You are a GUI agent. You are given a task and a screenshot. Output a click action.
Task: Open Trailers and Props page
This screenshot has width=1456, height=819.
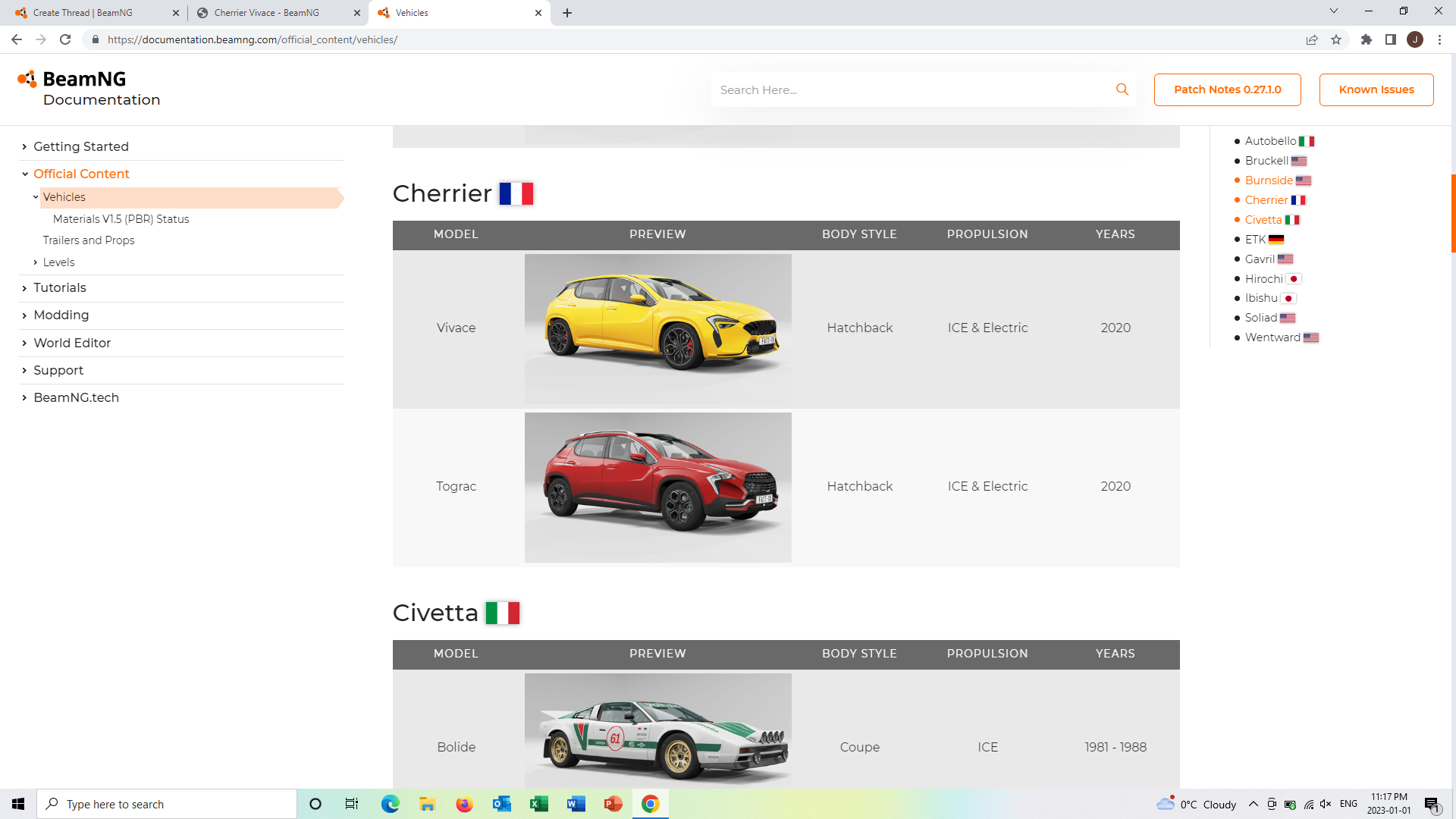[89, 240]
